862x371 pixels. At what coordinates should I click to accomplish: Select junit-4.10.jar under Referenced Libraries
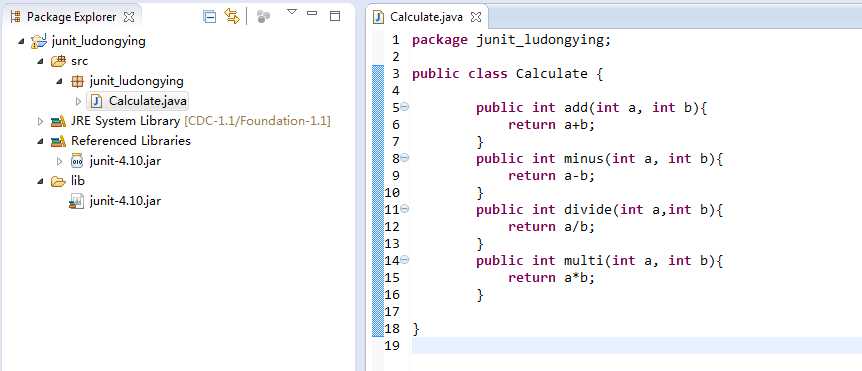[x=125, y=161]
